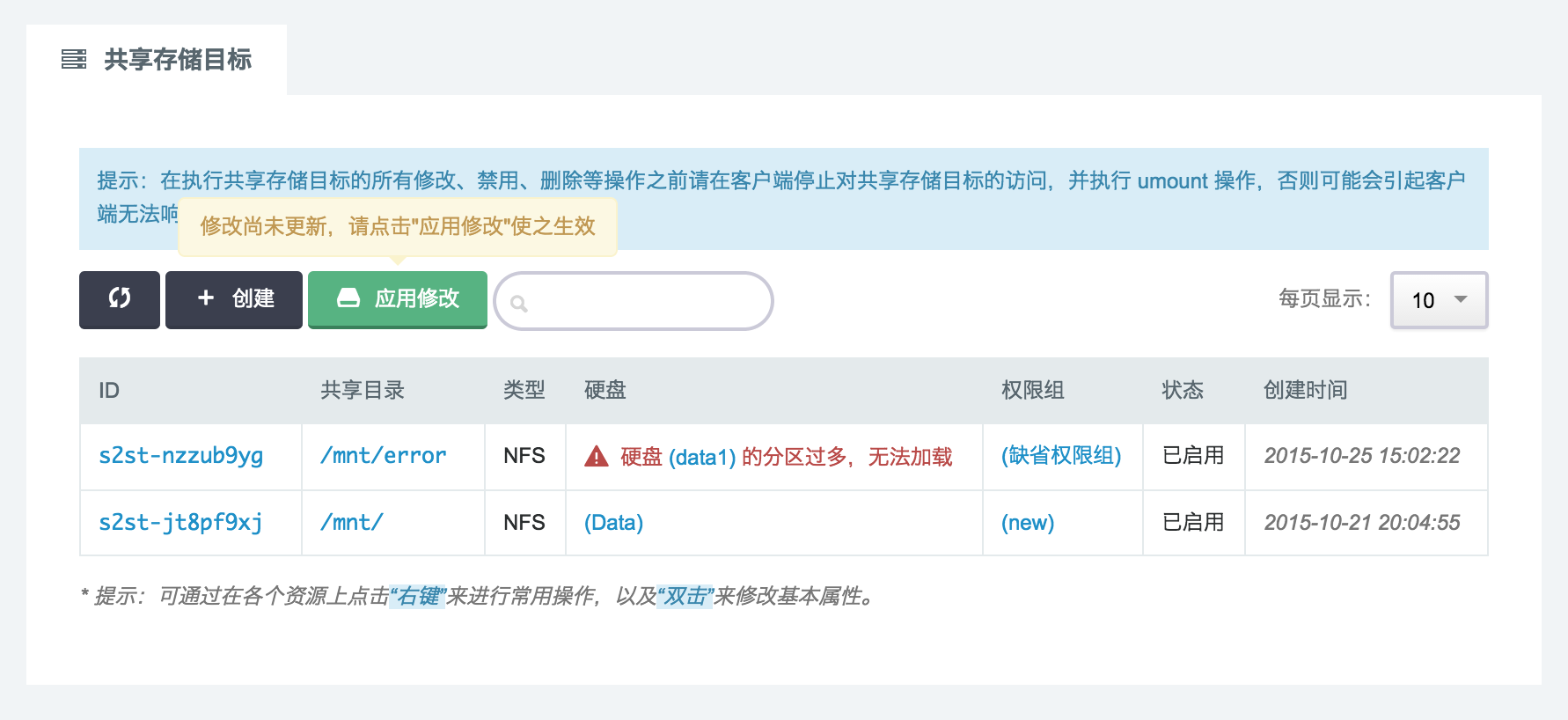
Task: Open the (new) permission group link
Action: click(x=1027, y=523)
